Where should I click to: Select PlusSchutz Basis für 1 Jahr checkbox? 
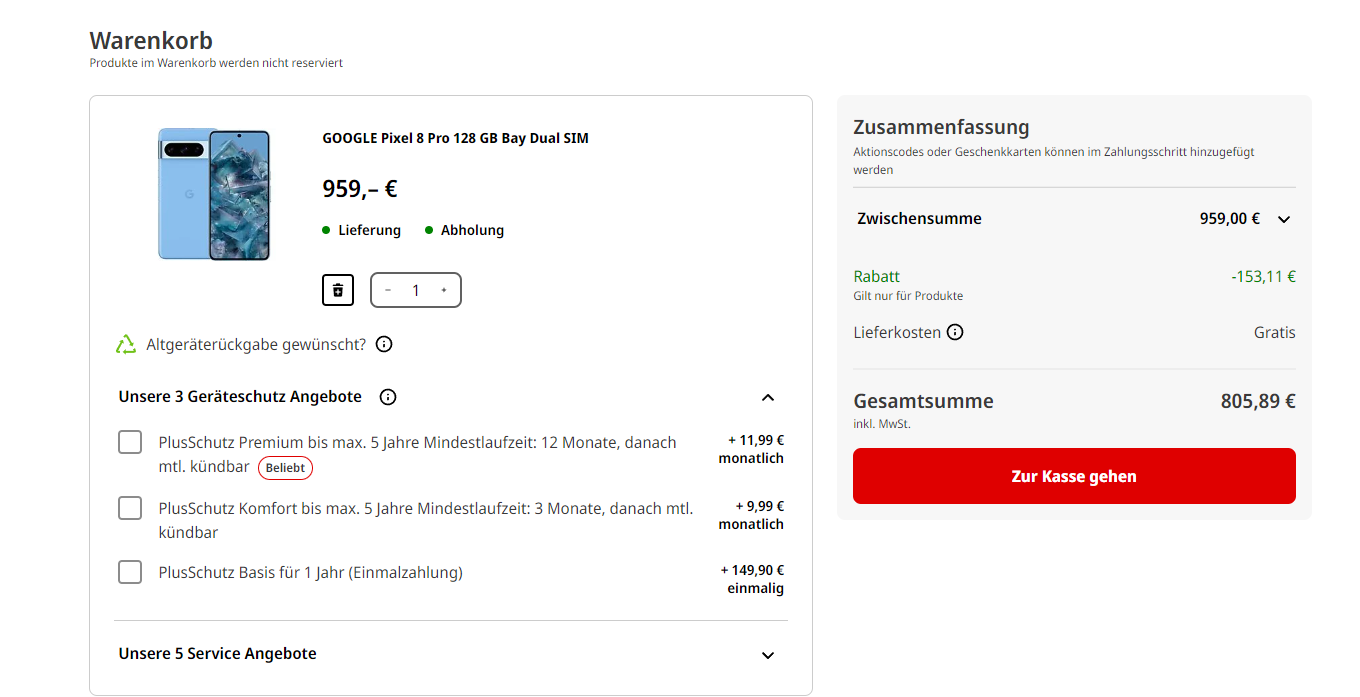click(x=130, y=572)
